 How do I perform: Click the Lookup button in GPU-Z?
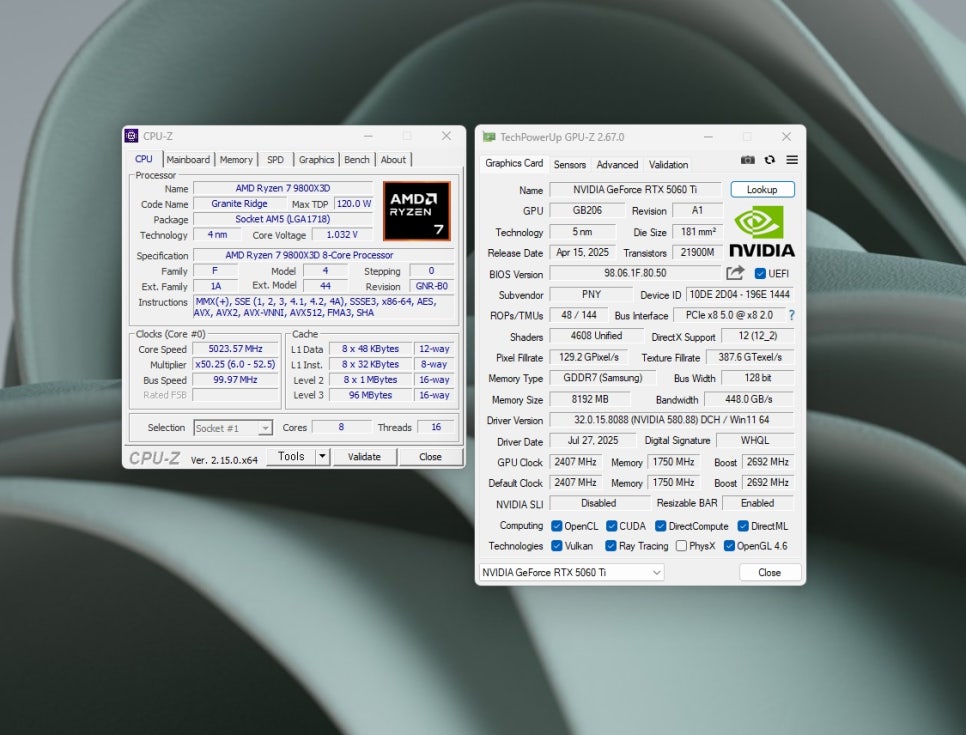coord(762,190)
